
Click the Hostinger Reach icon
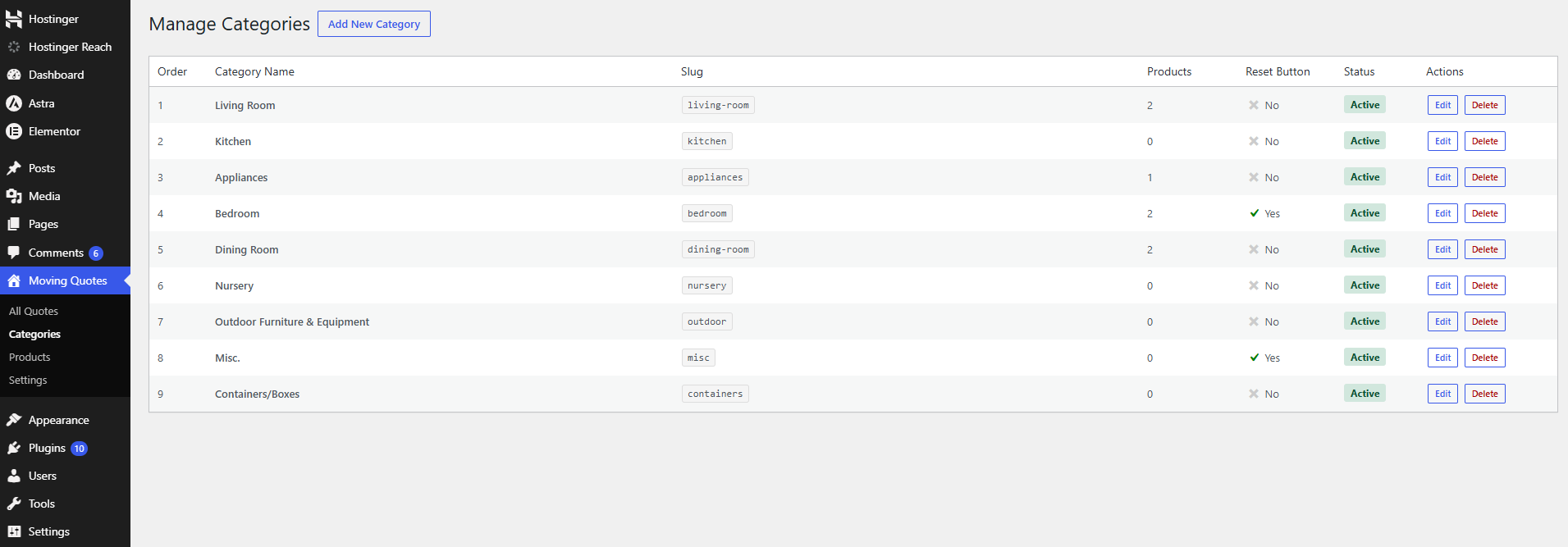pos(14,47)
